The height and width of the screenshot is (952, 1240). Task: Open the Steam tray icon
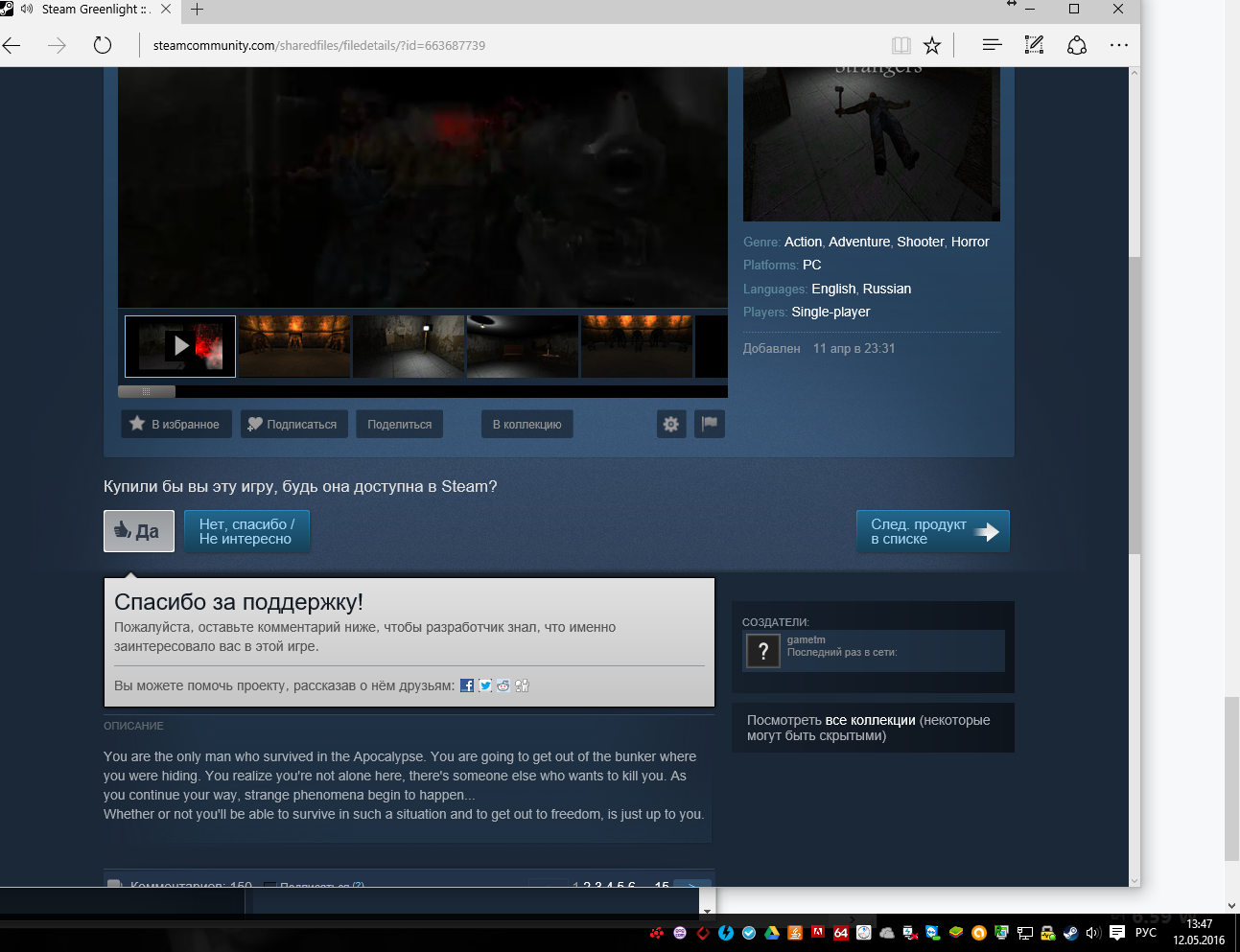[1071, 933]
